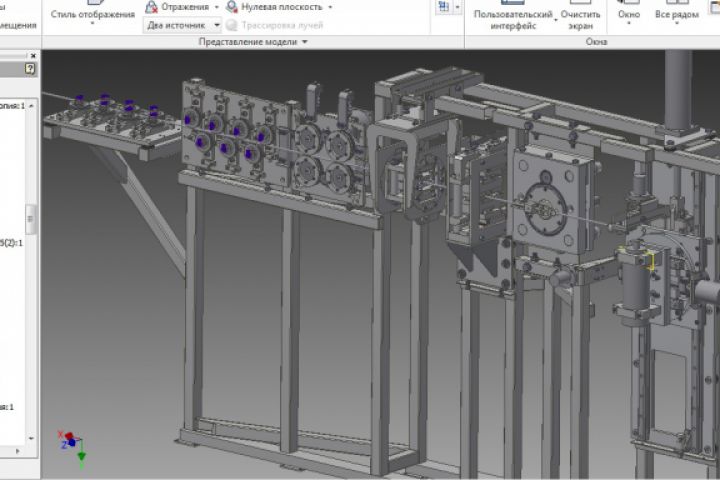
Task: Expand the Нулевая плоскость dropdown arrow
Action: (330, 7)
